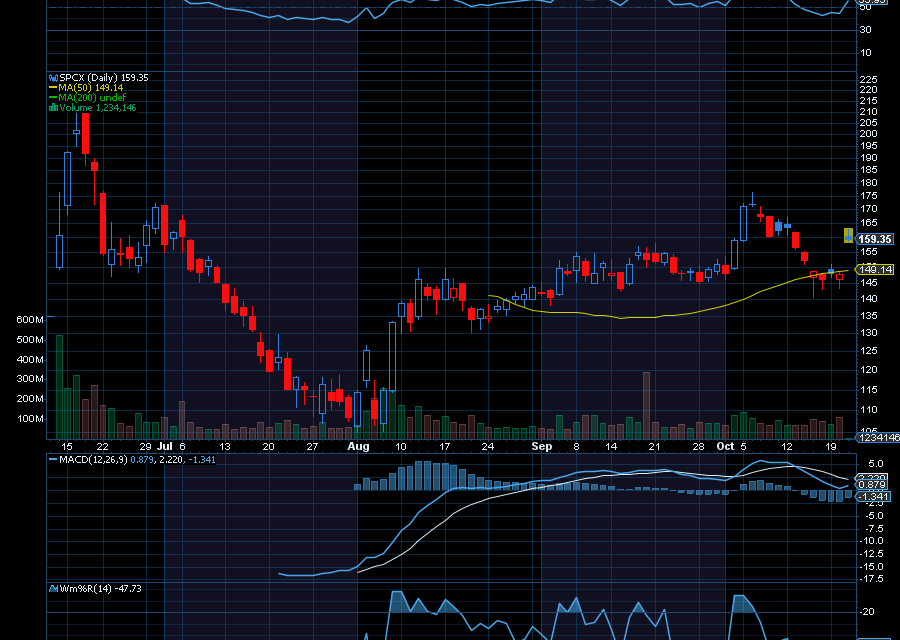Select the Wm%R(14) -47.73 indicator title

[100, 588]
